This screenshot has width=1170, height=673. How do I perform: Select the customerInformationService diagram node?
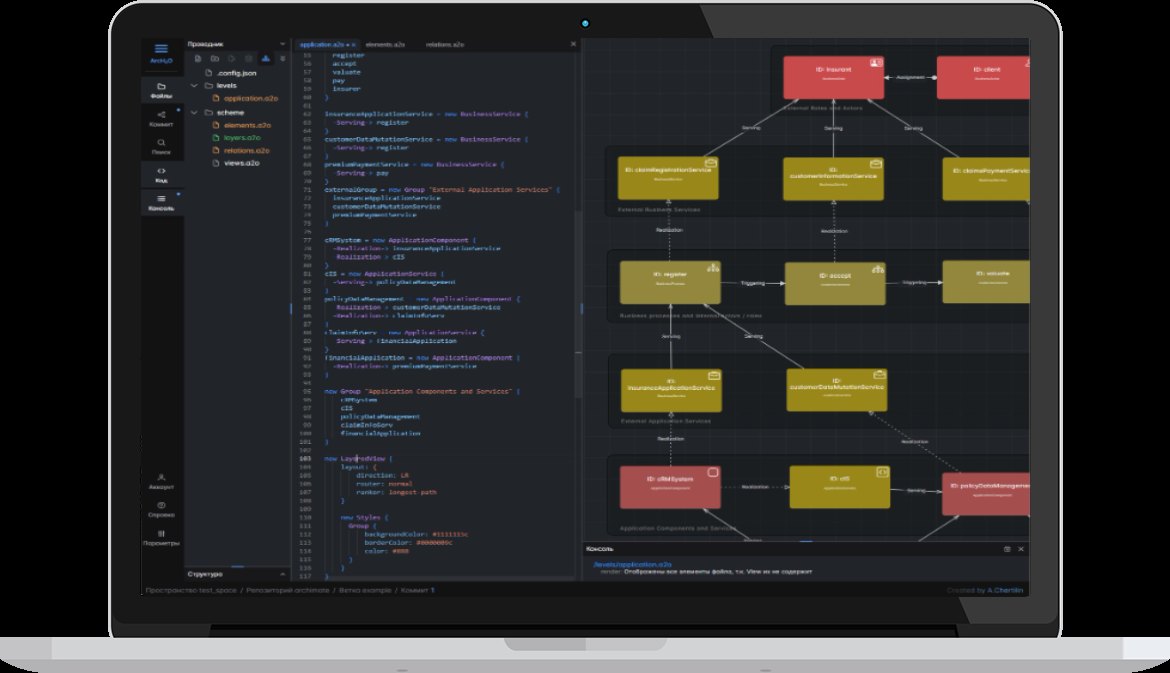[833, 178]
